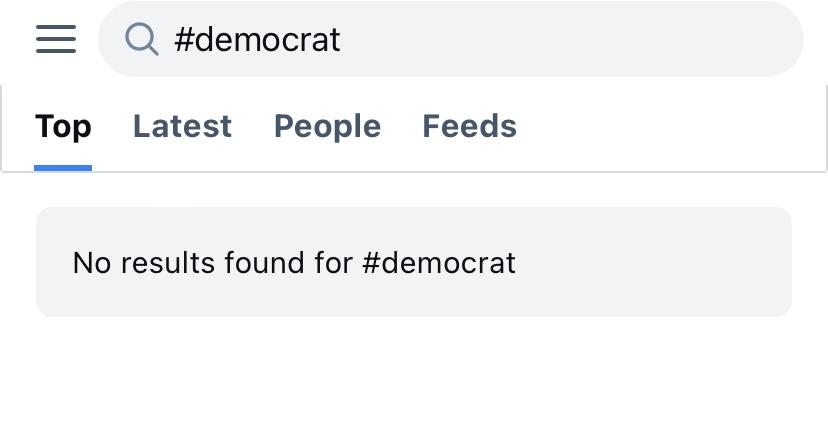Return to Top search results
The height and width of the screenshot is (436, 828).
coord(63,127)
